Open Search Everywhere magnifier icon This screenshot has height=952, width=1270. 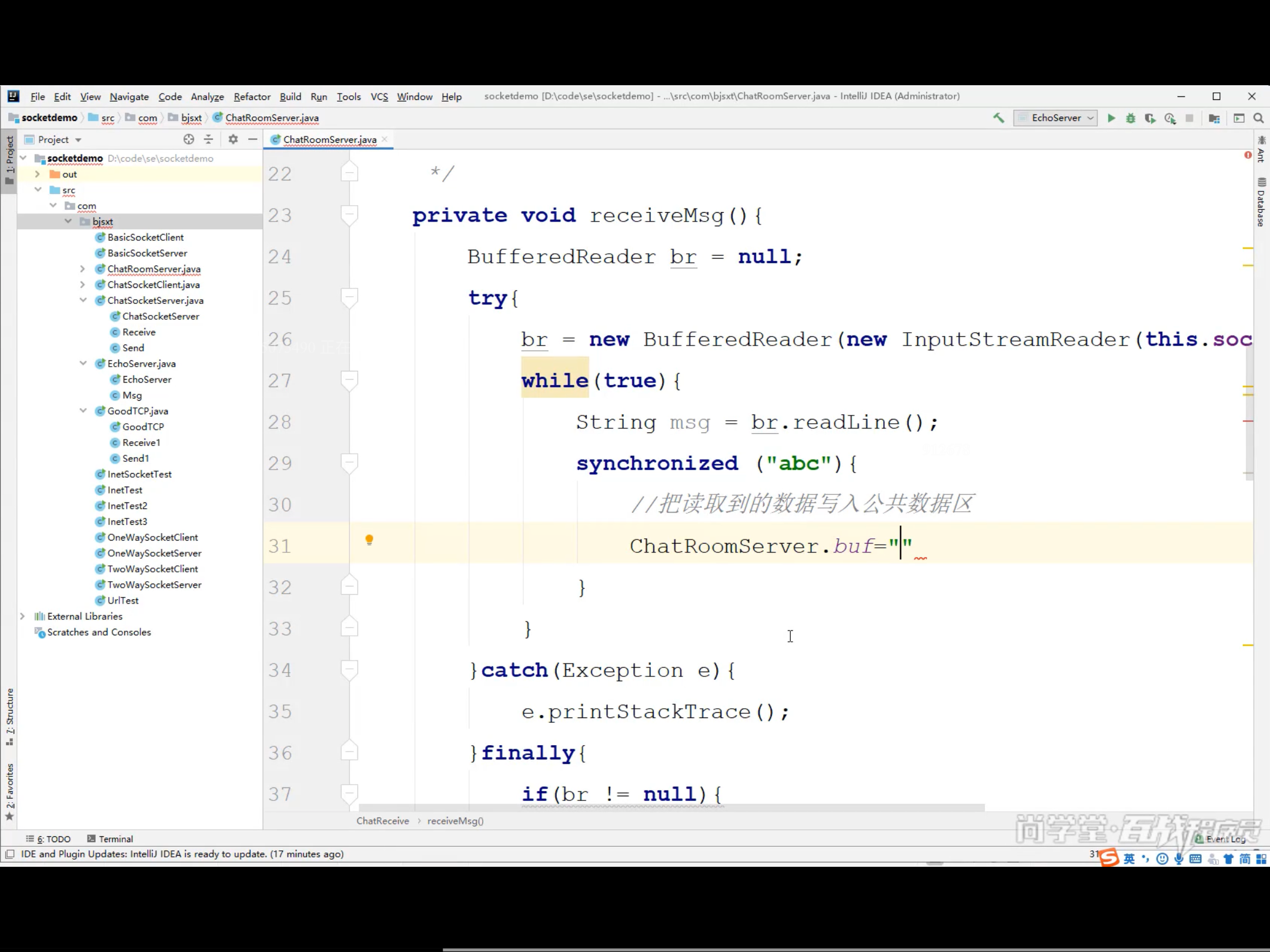(x=1259, y=118)
